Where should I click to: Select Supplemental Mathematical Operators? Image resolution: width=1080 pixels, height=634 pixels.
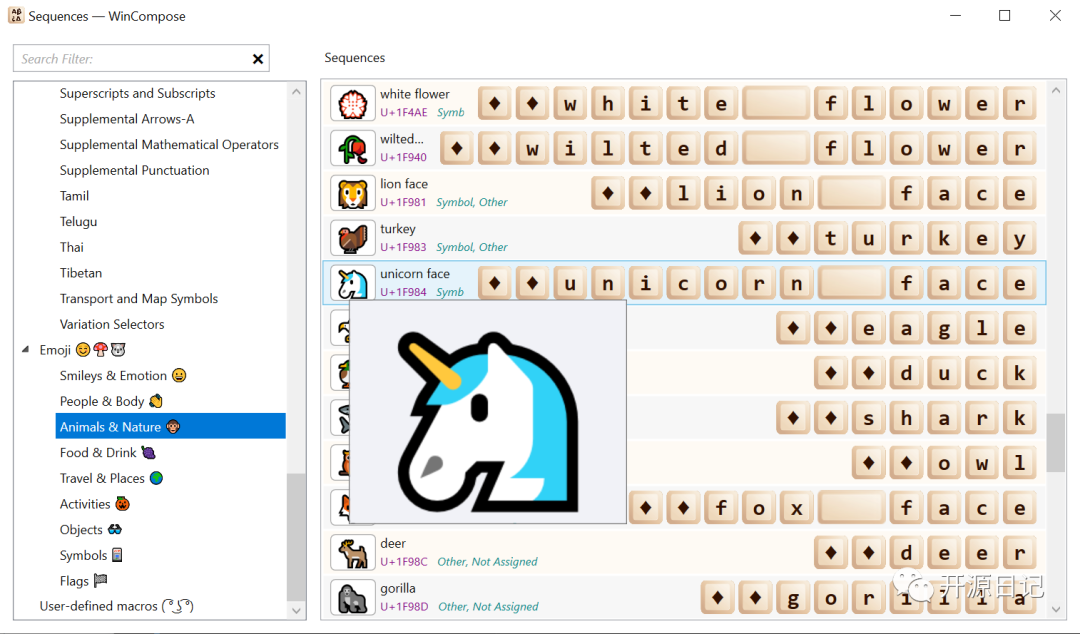[x=169, y=145]
